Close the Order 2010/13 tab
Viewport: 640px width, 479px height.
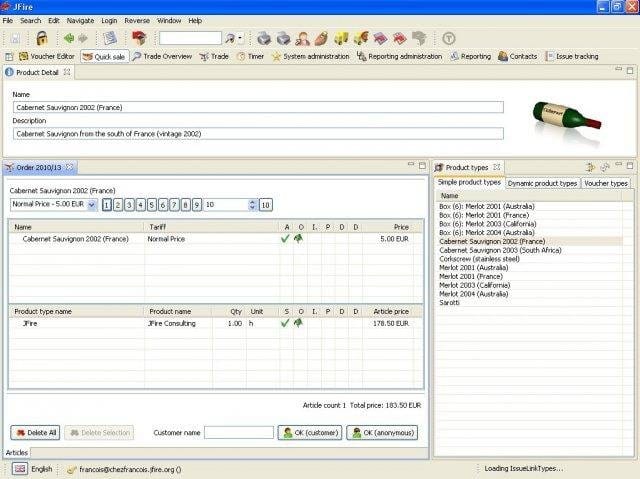[69, 167]
